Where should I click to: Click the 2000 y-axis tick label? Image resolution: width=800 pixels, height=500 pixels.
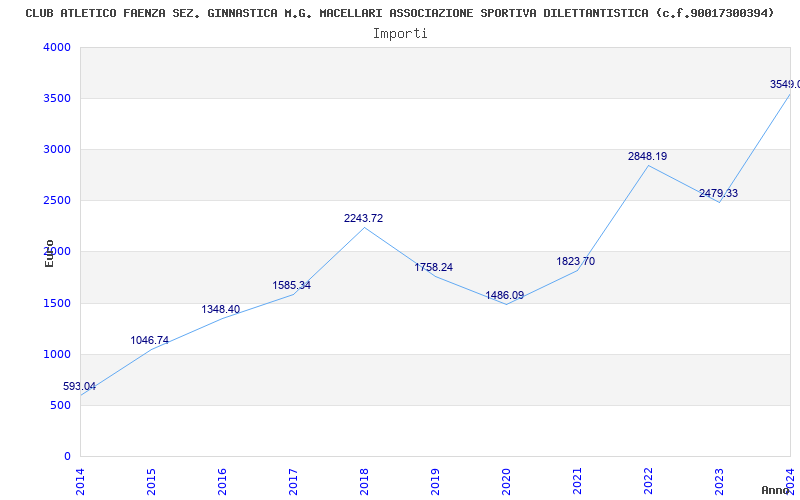point(57,251)
